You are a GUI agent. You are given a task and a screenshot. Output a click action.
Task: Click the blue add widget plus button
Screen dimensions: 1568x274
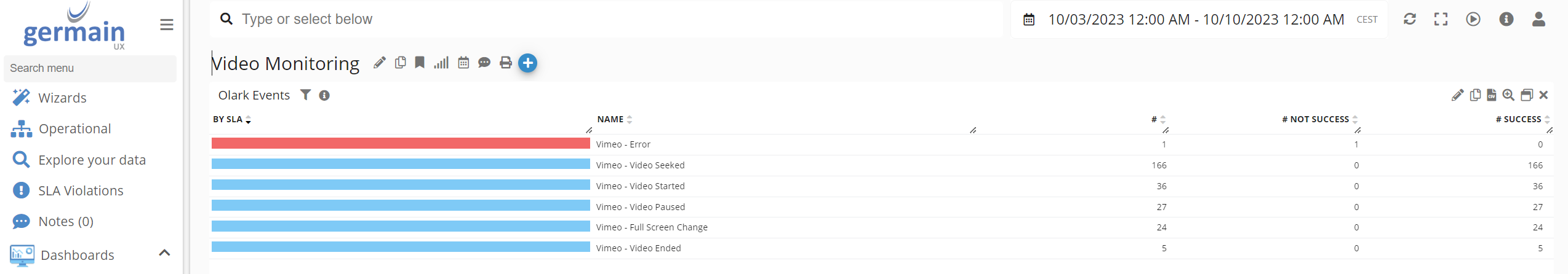pos(527,63)
